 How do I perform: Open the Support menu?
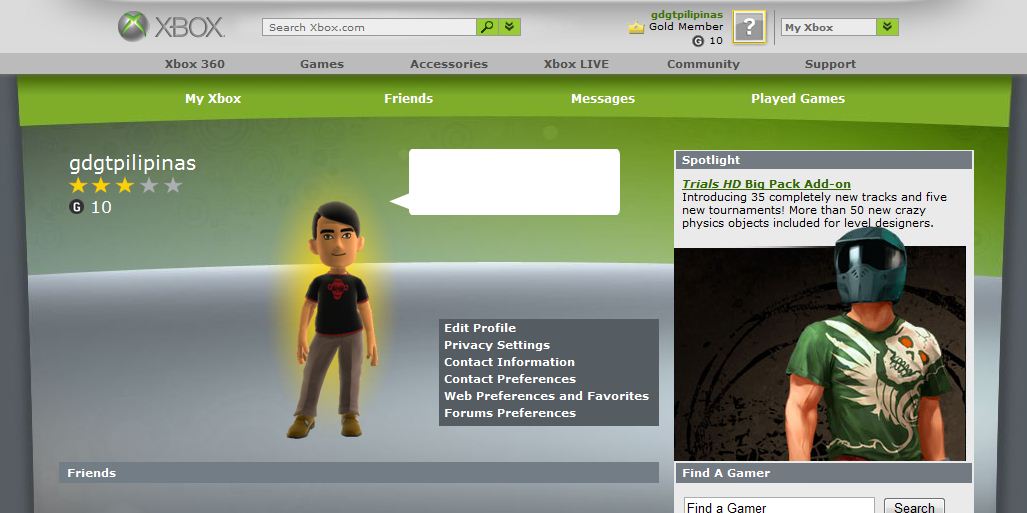[x=830, y=64]
